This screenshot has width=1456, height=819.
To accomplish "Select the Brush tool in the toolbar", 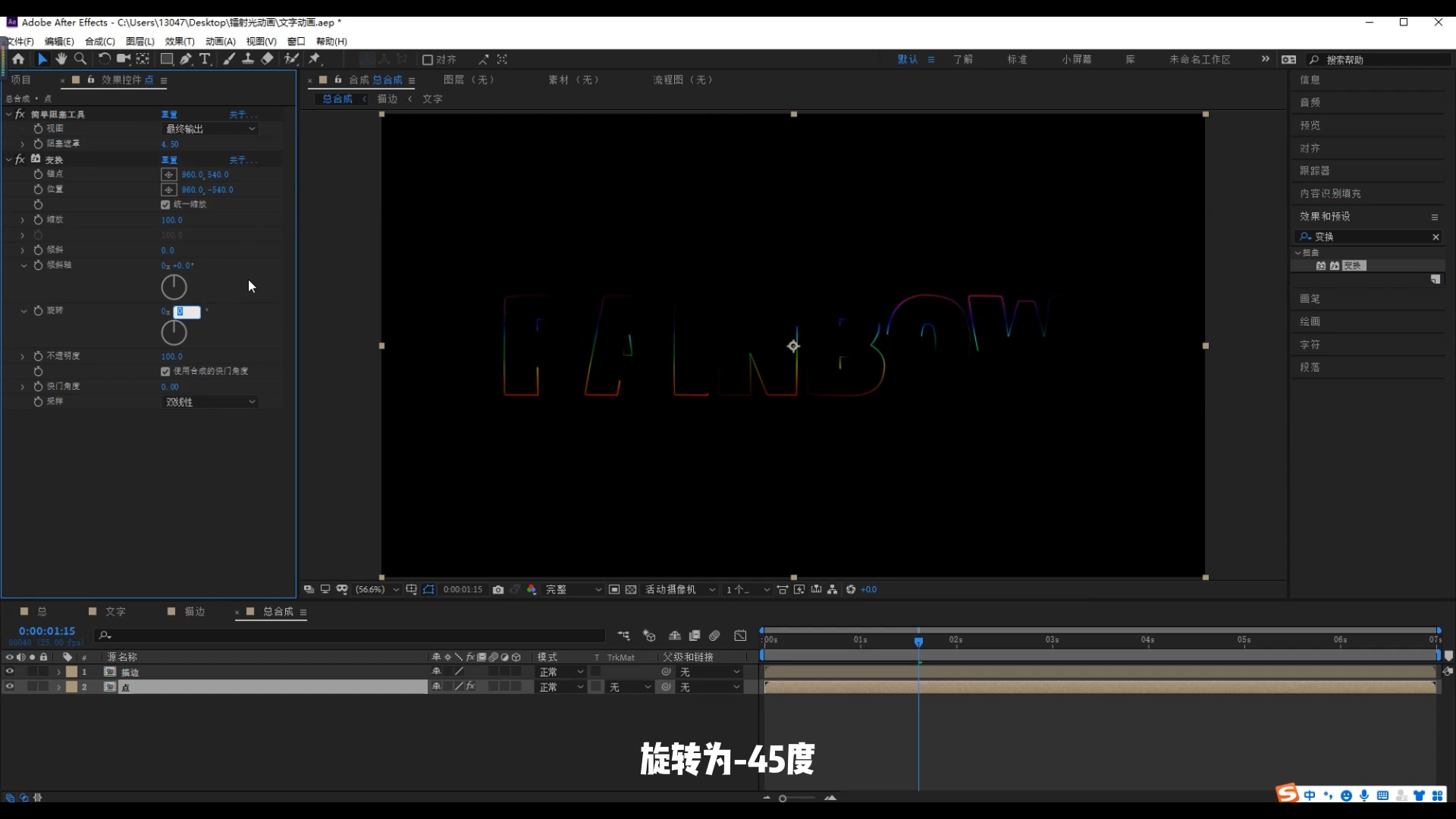I will point(230,59).
